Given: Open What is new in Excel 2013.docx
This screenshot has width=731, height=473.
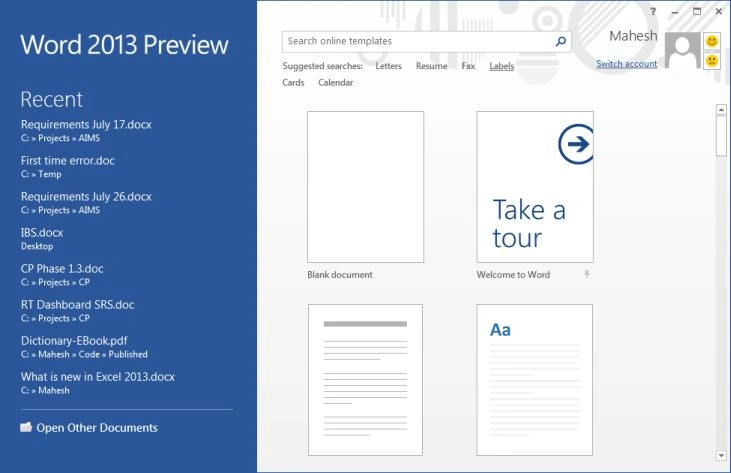Looking at the screenshot, I should [98, 383].
